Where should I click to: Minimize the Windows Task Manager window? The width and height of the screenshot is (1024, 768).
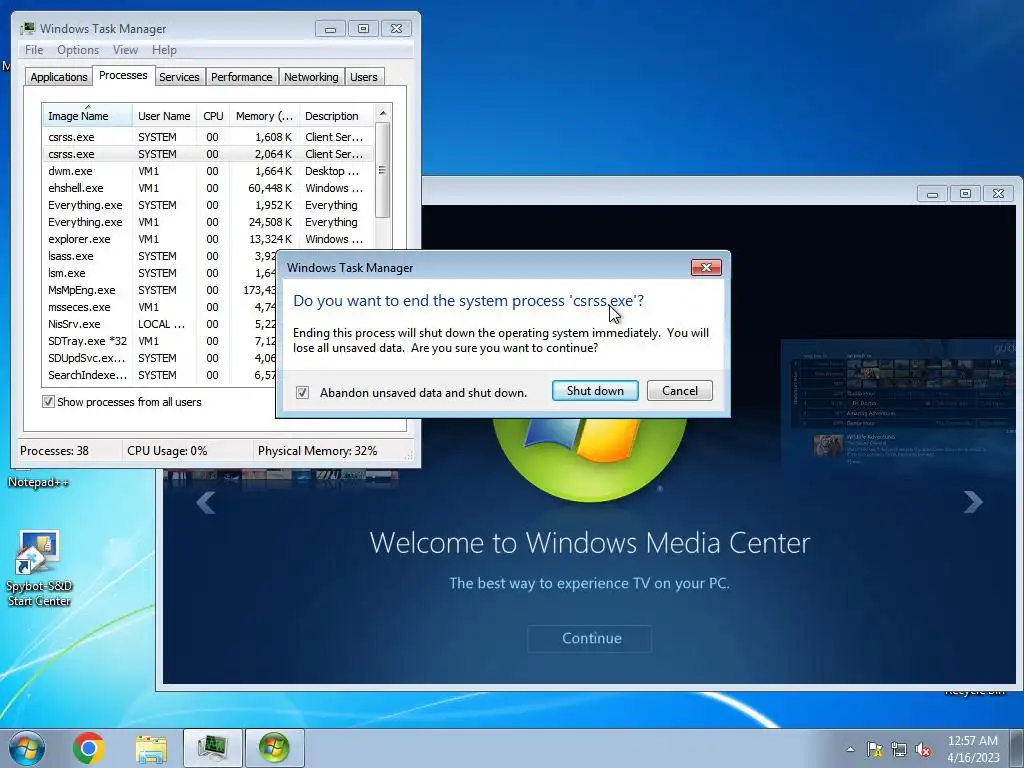click(330, 29)
